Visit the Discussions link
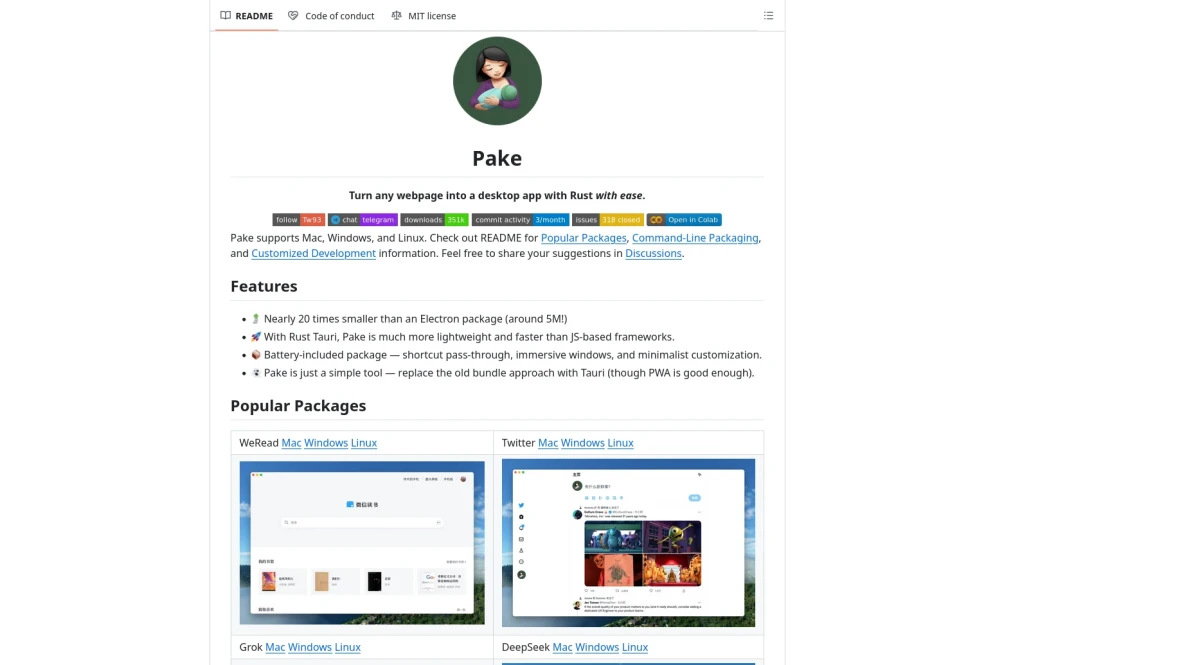 click(x=653, y=254)
